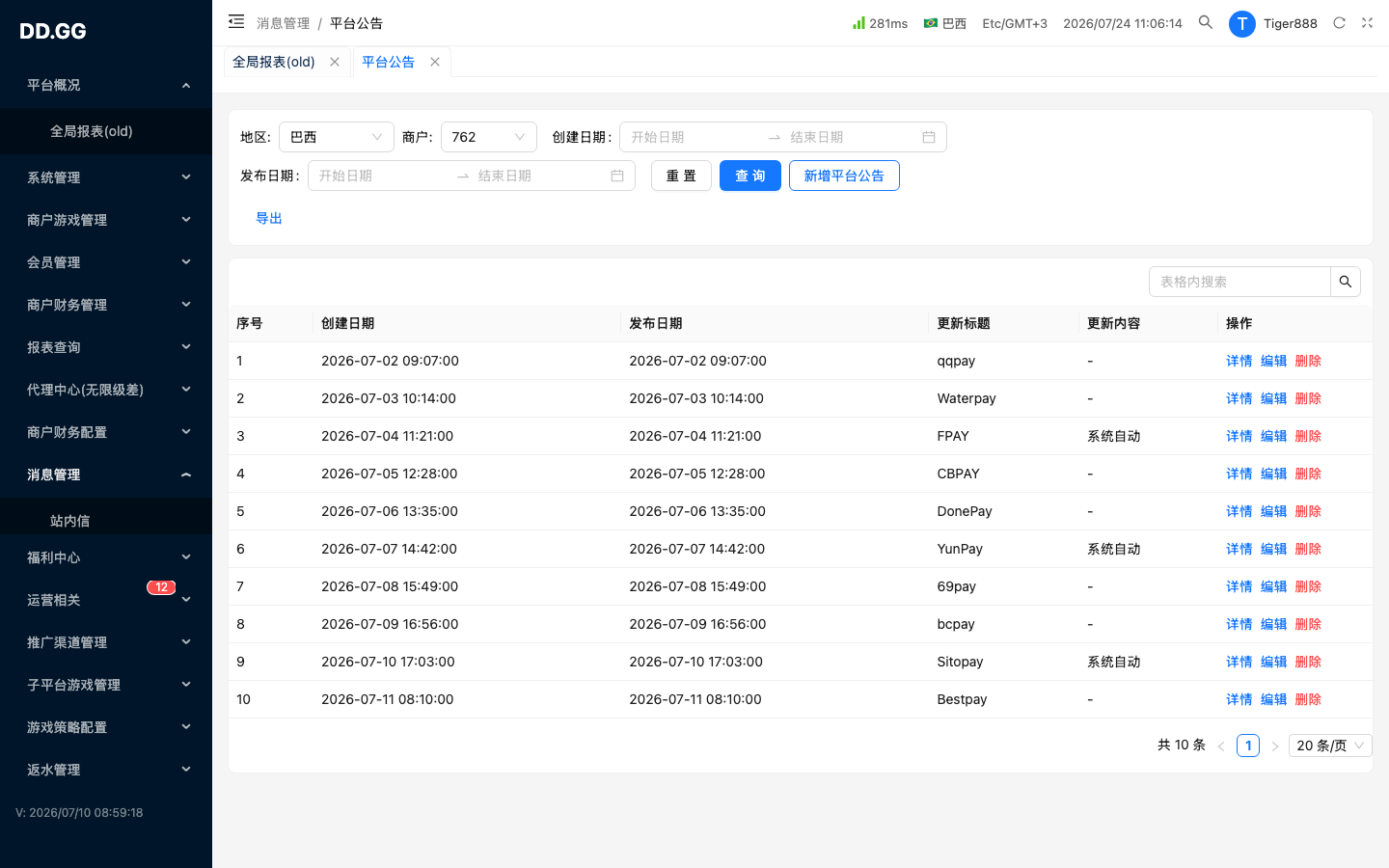Collapse the sidebar with the hamburger icon
Image resolution: width=1389 pixels, height=868 pixels.
236,21
